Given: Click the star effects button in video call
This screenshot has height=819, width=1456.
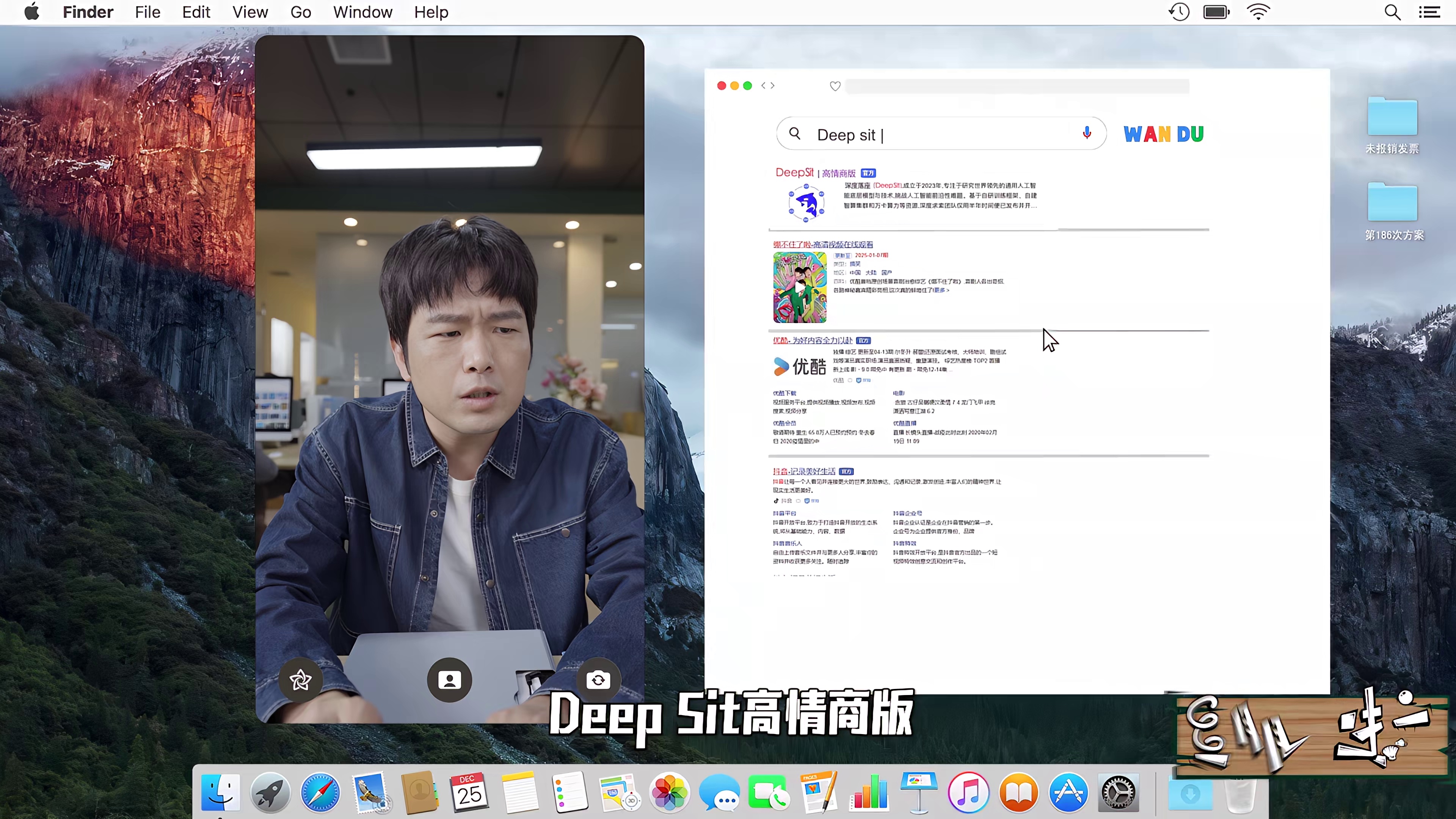Looking at the screenshot, I should (x=300, y=679).
